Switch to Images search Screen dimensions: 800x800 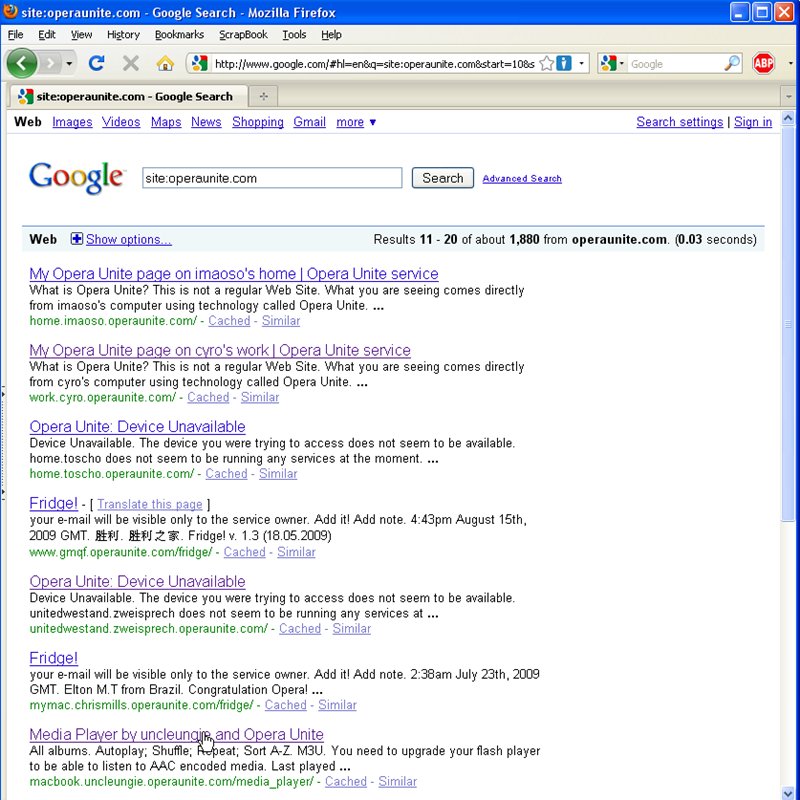click(x=72, y=122)
